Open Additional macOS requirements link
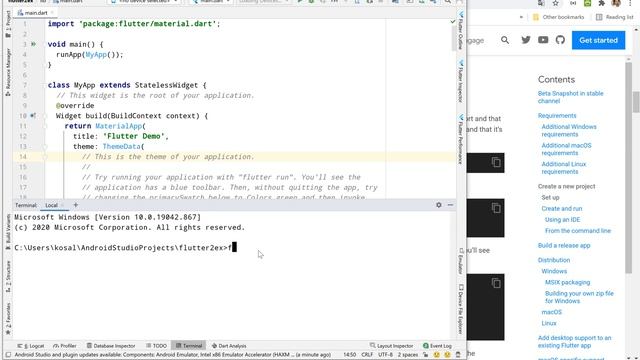 point(566,149)
